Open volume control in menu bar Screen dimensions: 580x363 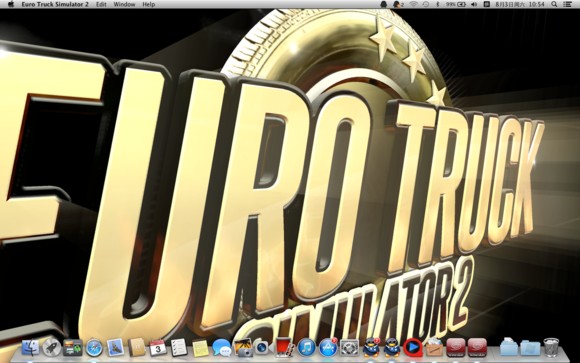[x=474, y=4]
